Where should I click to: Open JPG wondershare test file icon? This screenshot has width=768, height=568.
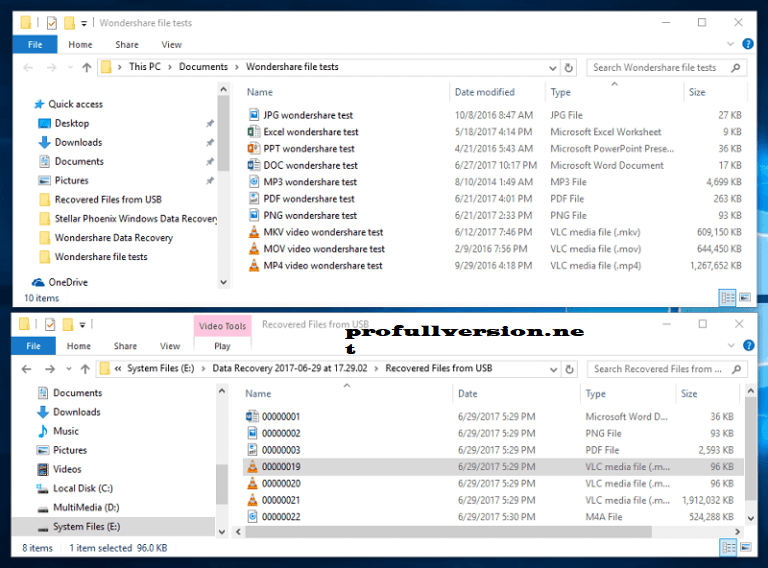coord(253,115)
